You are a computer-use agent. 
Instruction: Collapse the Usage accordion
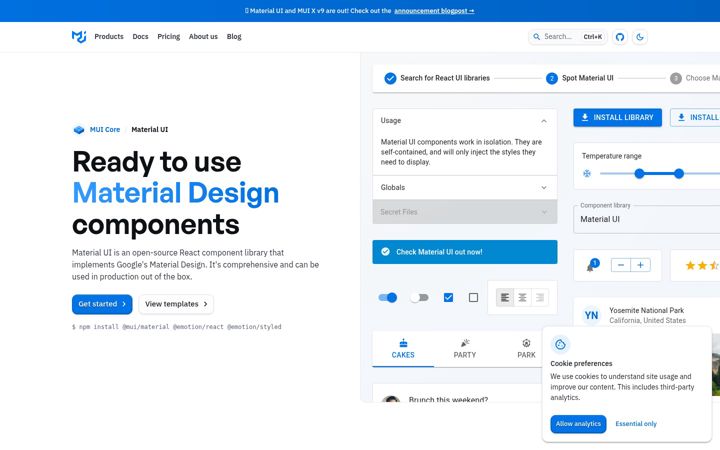pos(465,120)
